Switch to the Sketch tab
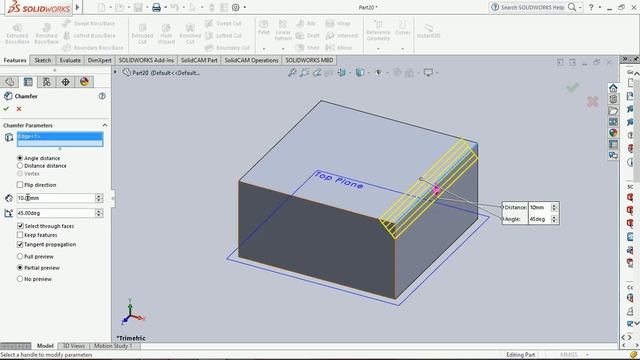This screenshot has width=640, height=360. coord(43,60)
